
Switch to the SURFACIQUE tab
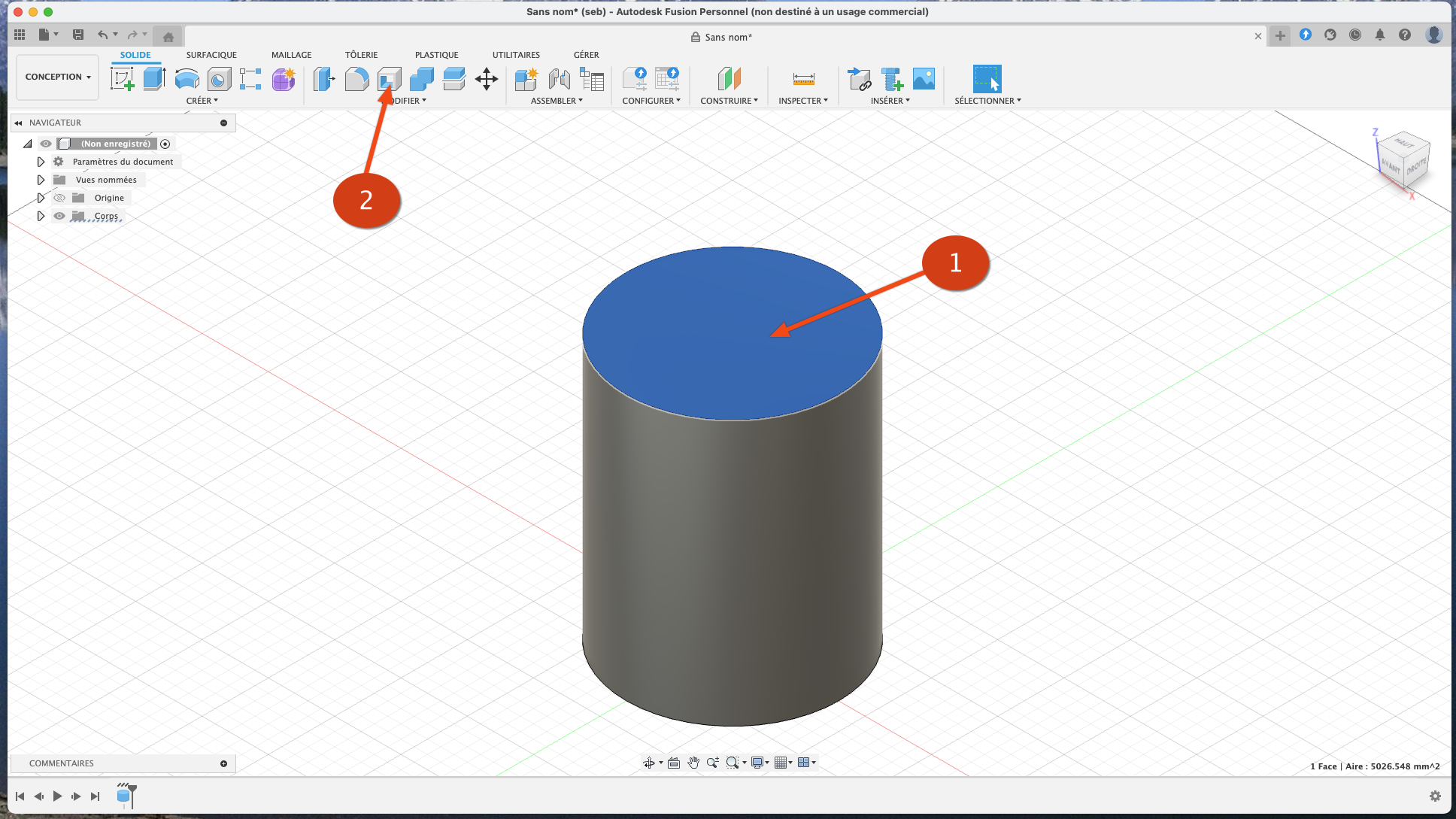click(211, 55)
